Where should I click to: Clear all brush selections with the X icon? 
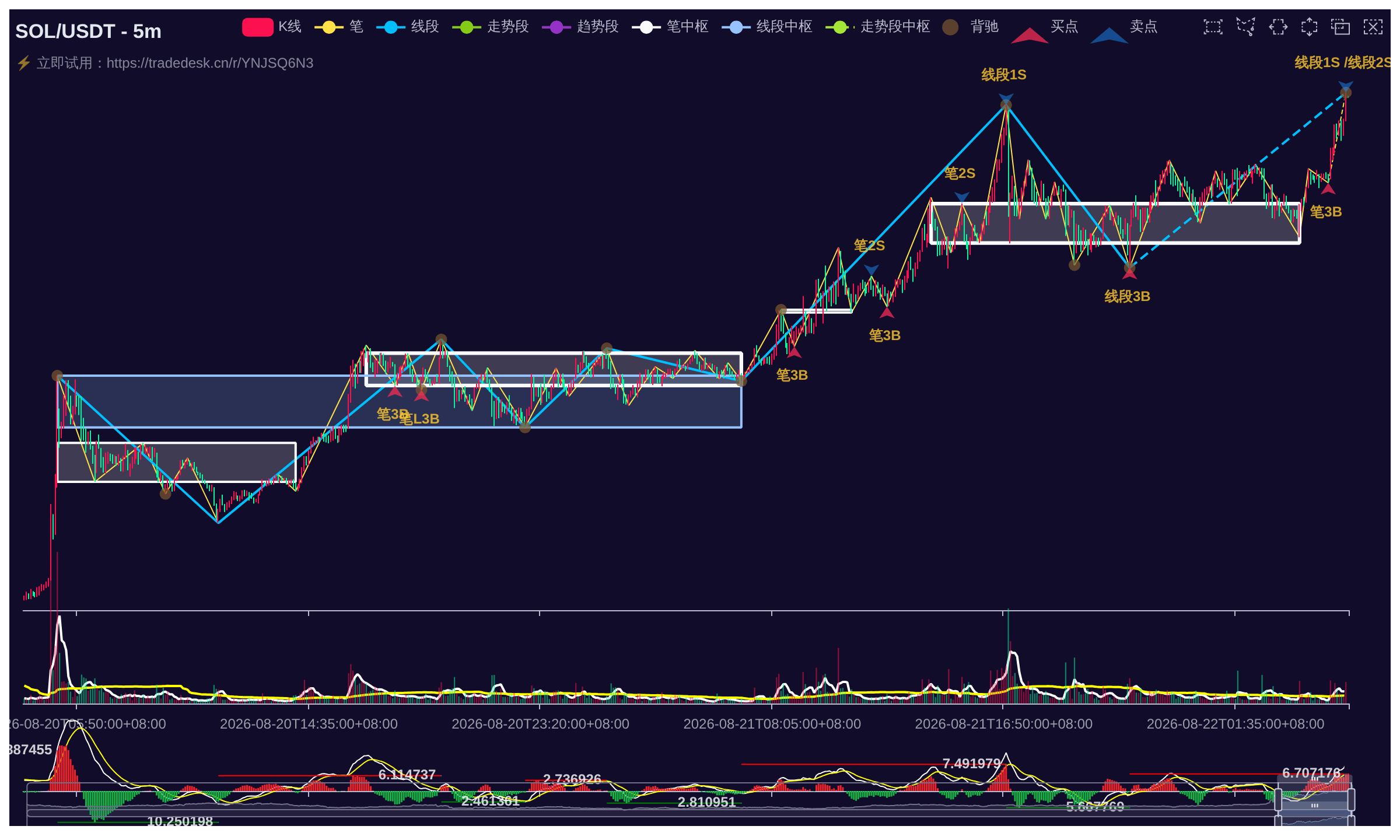[x=1373, y=27]
